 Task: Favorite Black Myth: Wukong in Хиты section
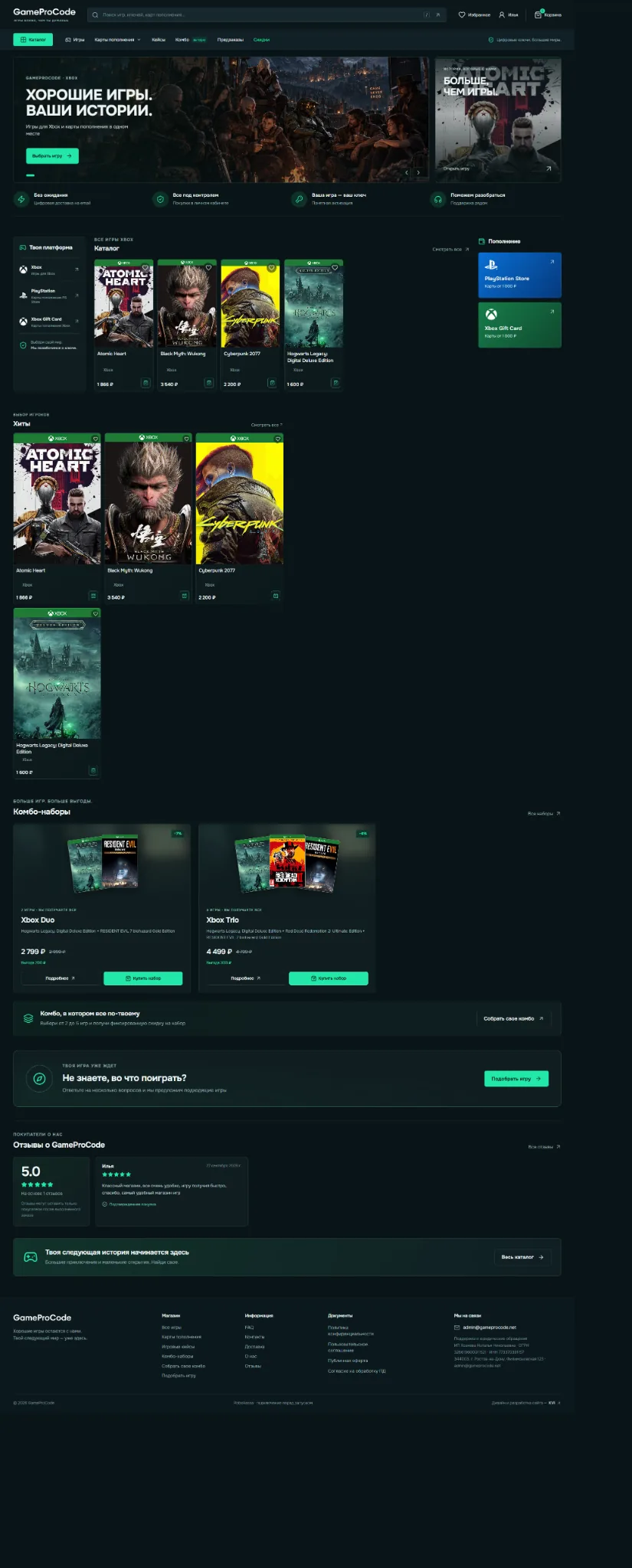(x=186, y=439)
